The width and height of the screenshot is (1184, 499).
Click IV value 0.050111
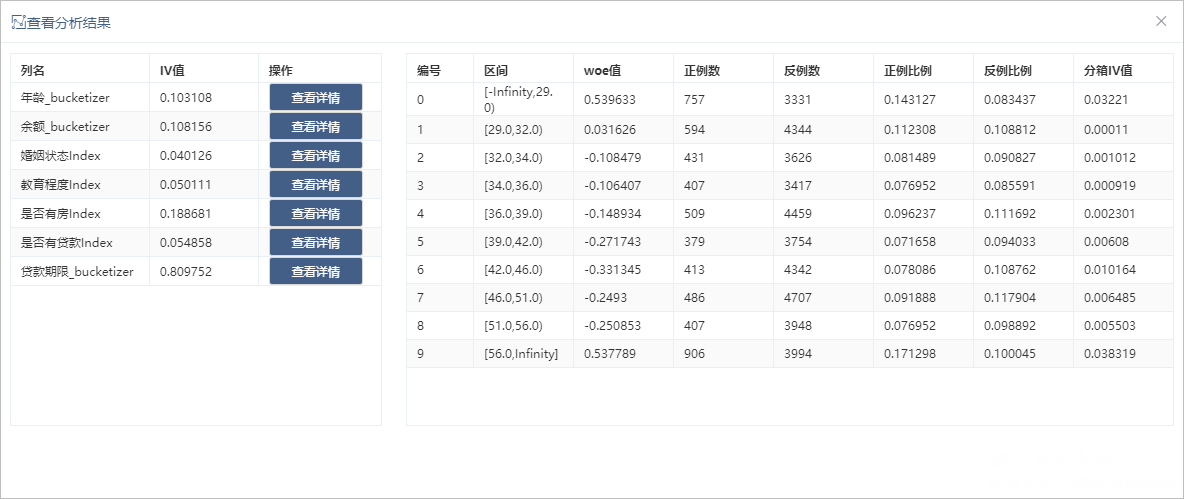point(186,184)
